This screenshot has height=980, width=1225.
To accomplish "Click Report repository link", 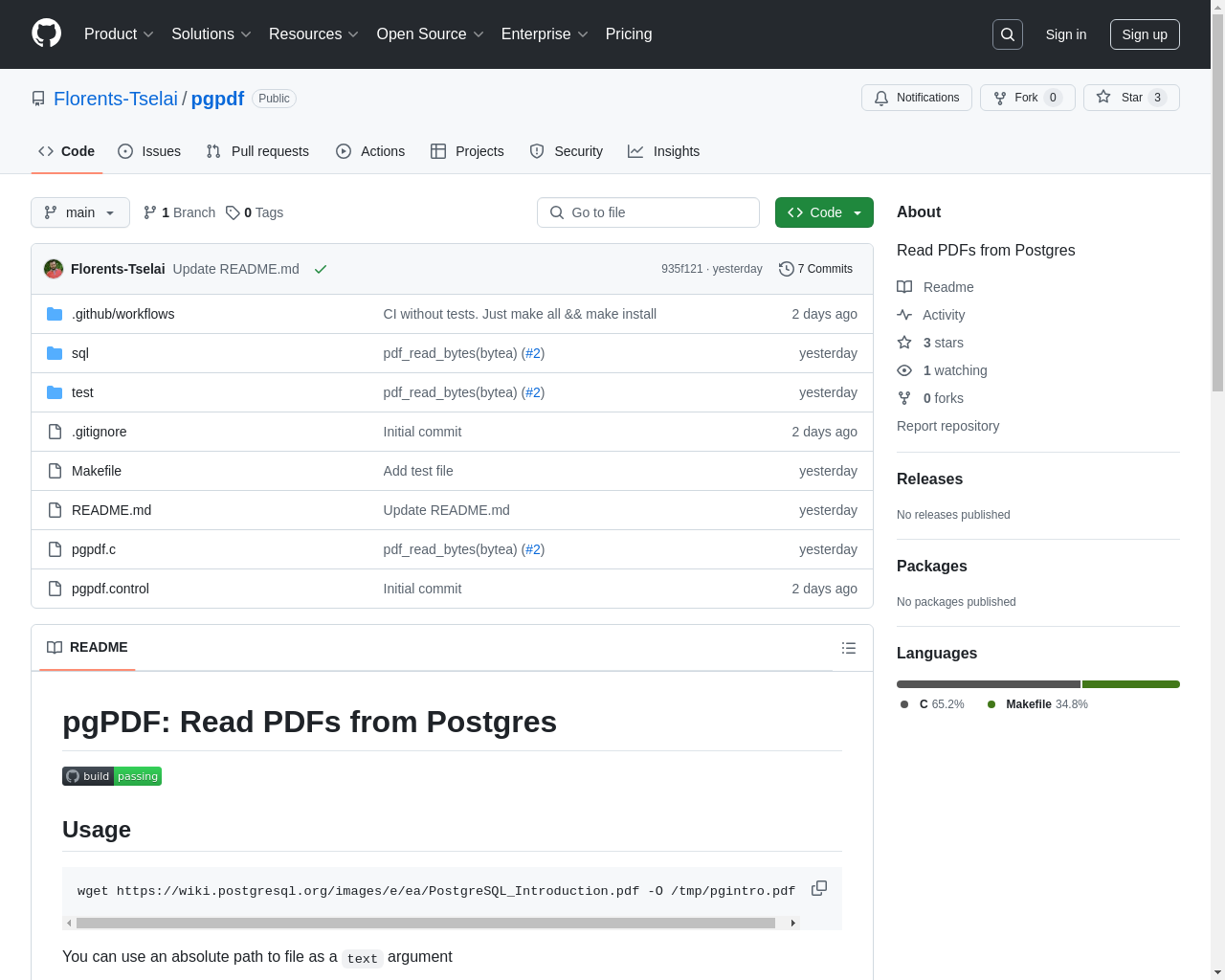I will pos(947,426).
